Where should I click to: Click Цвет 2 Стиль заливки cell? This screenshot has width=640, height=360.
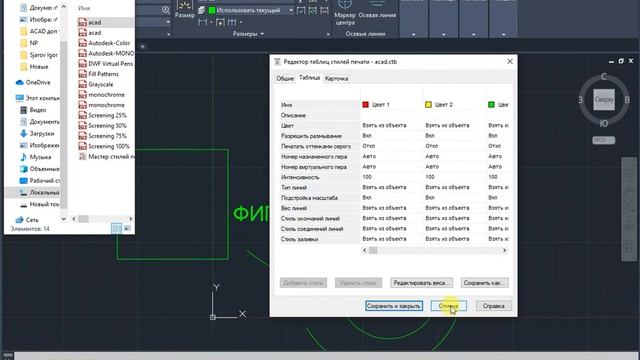(x=455, y=239)
